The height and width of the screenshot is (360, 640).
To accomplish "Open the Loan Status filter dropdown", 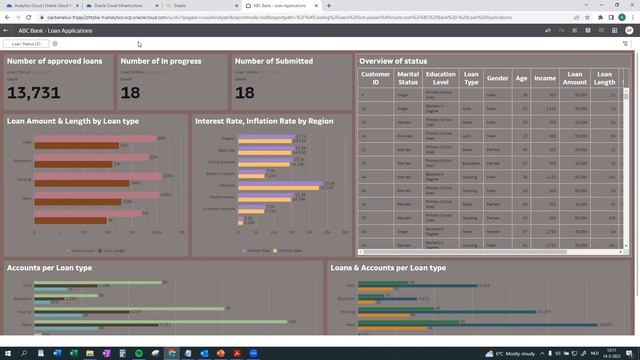I will pyautogui.click(x=26, y=44).
